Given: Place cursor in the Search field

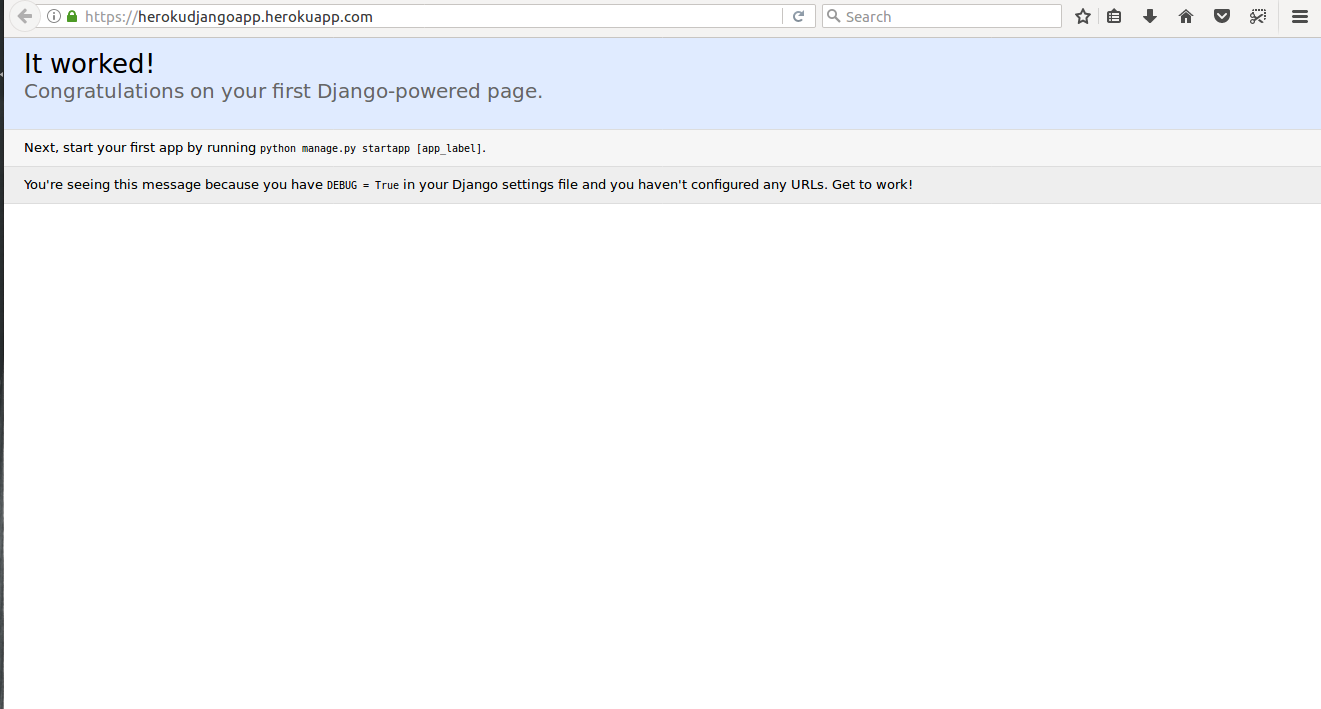Looking at the screenshot, I should 940,16.
